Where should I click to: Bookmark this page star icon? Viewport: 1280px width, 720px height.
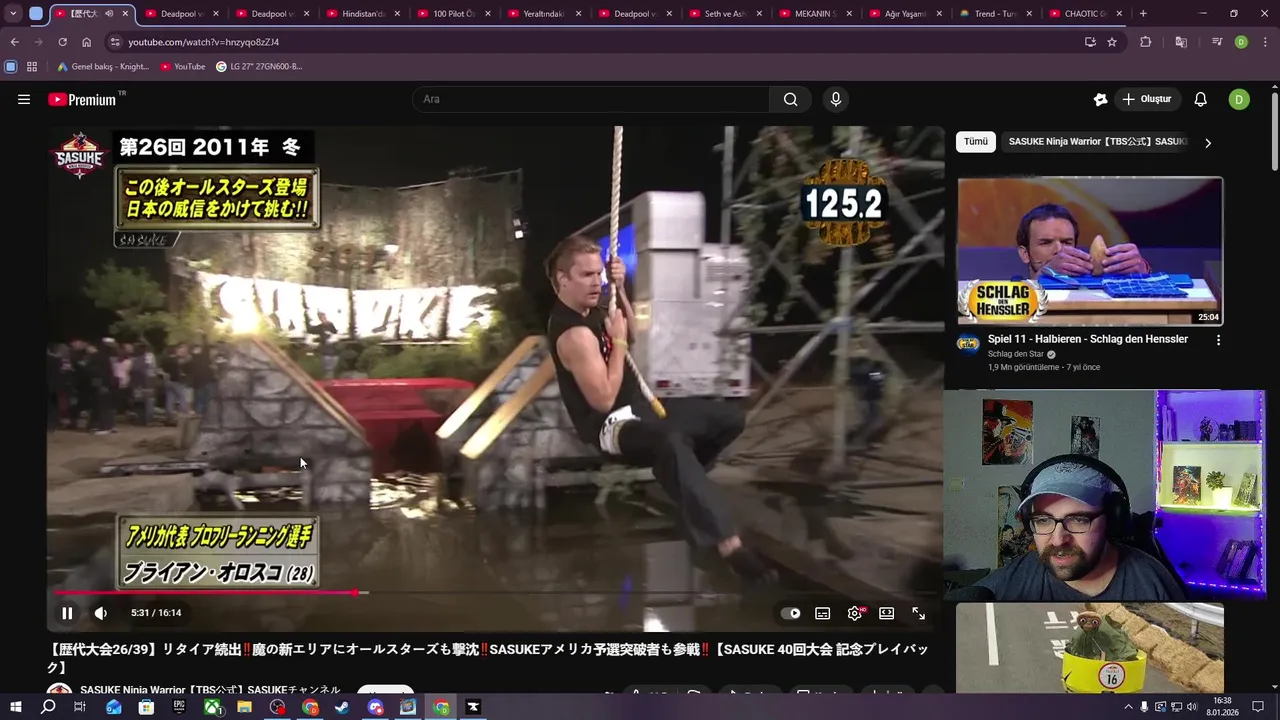[x=1112, y=42]
